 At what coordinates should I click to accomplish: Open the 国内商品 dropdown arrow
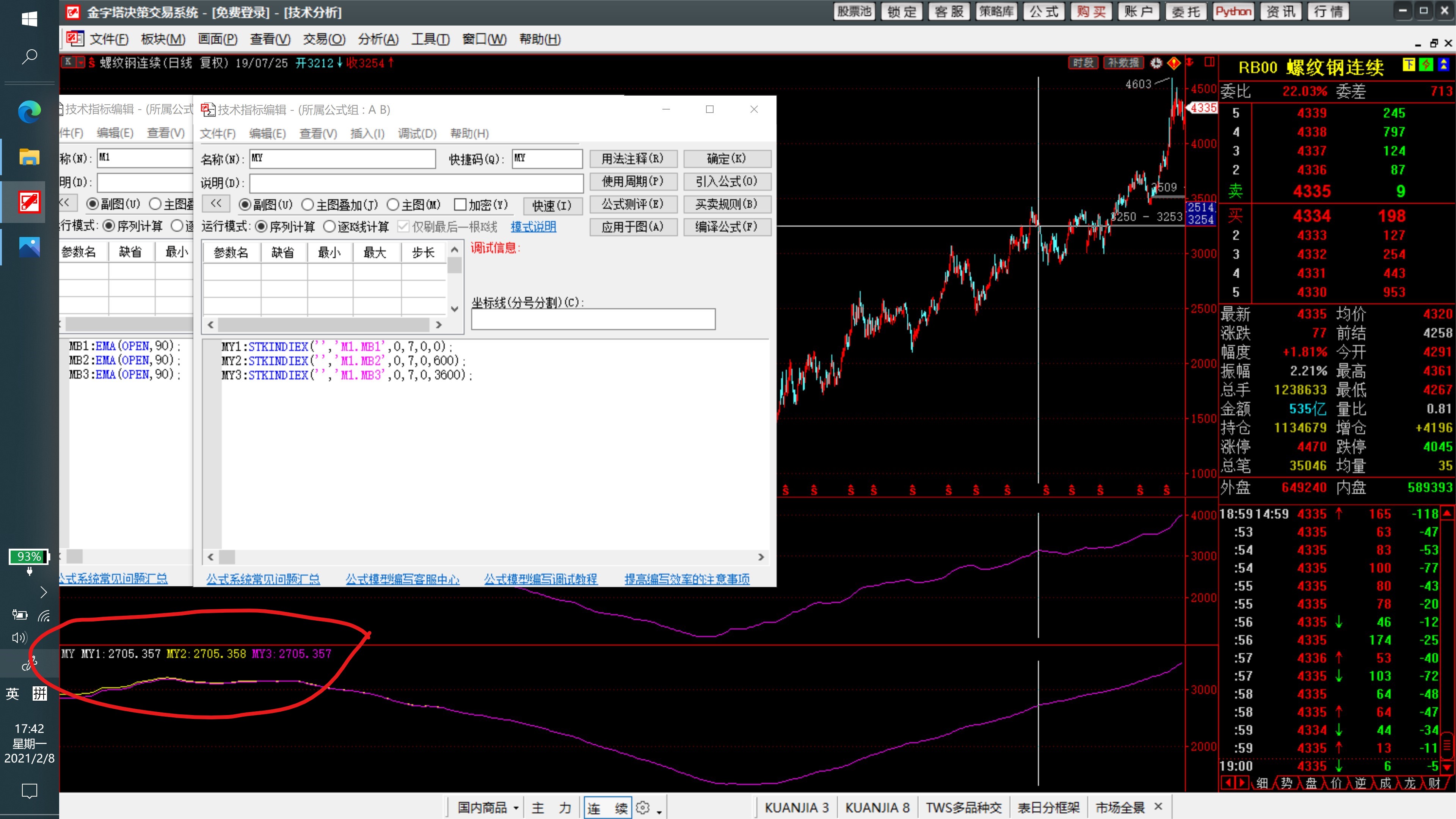pos(516,808)
